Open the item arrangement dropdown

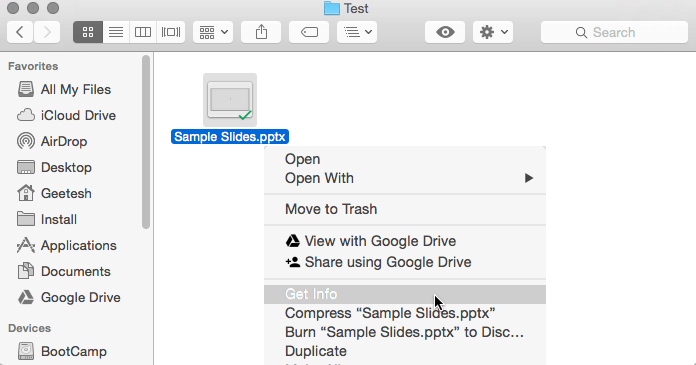coord(213,32)
